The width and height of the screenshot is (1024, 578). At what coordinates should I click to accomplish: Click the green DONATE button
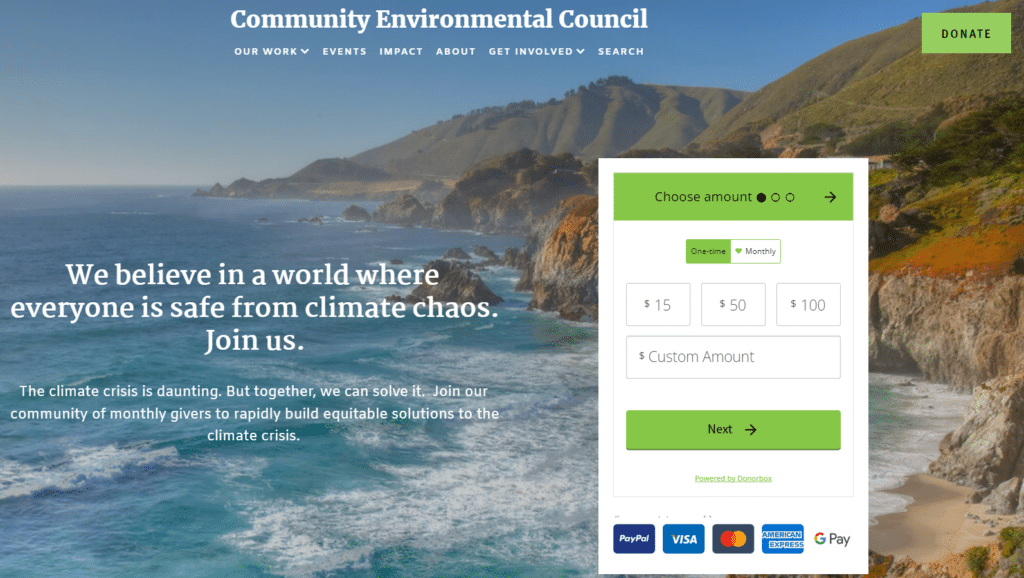(x=965, y=32)
